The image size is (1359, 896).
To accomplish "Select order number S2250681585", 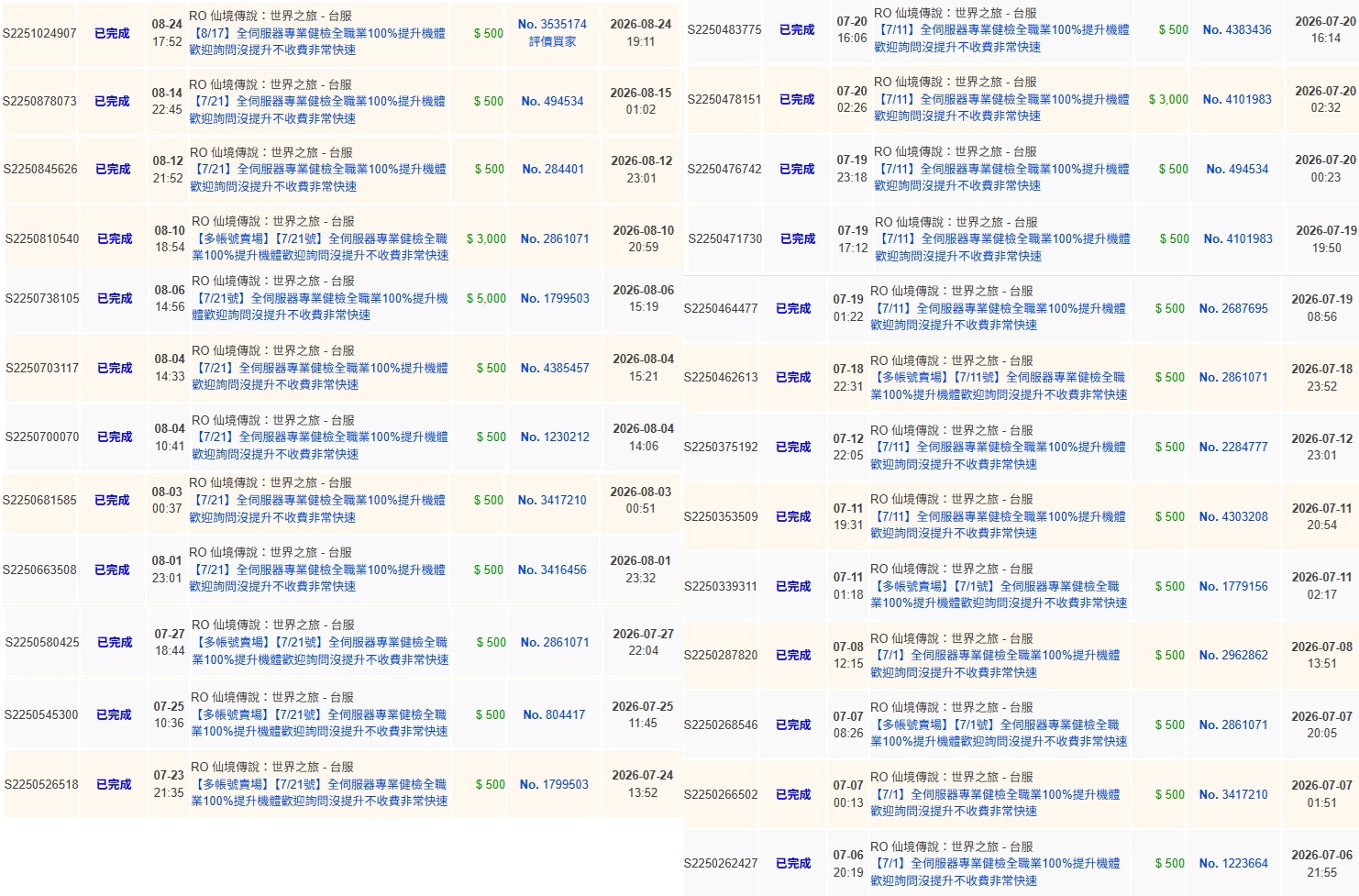I will click(x=39, y=501).
